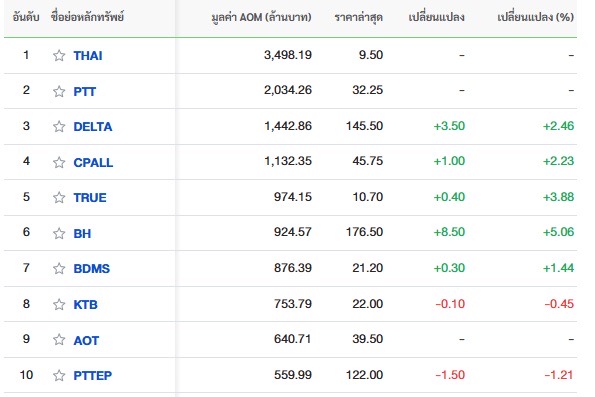Open the CPALL symbol link

coord(93,162)
